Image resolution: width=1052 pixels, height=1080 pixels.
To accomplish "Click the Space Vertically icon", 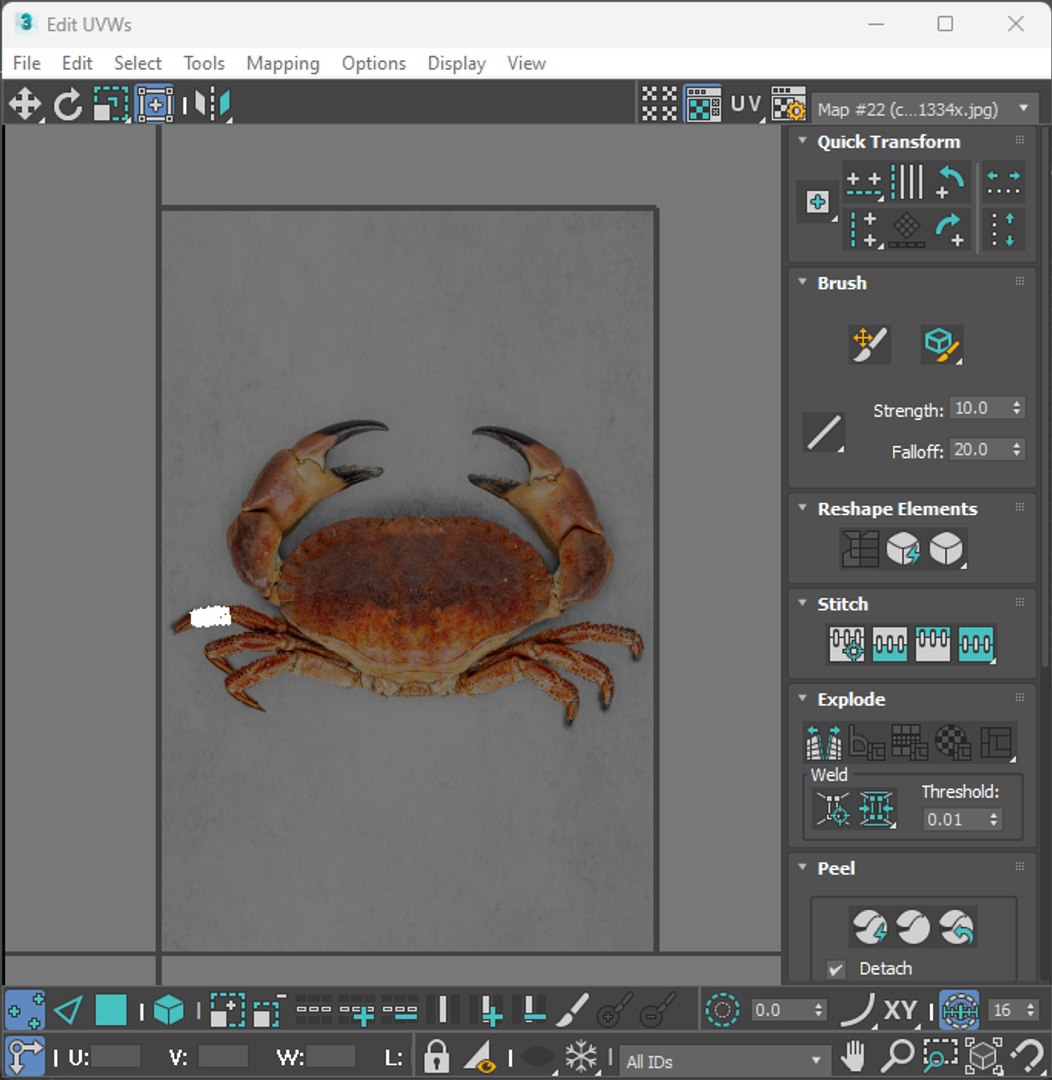I will click(x=1003, y=229).
